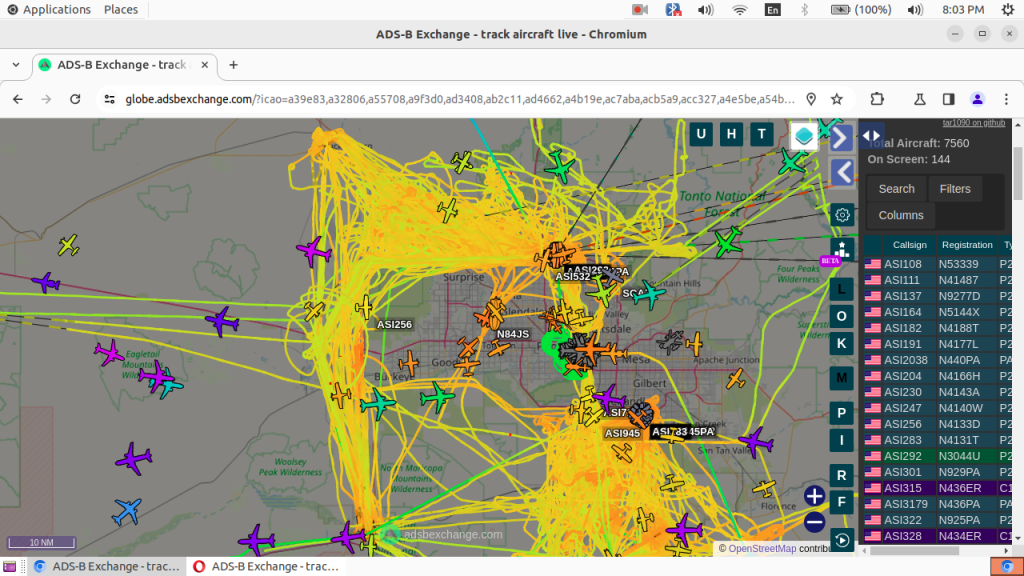1024x576 pixels.
Task: Toggle the L labels button
Action: pos(842,289)
